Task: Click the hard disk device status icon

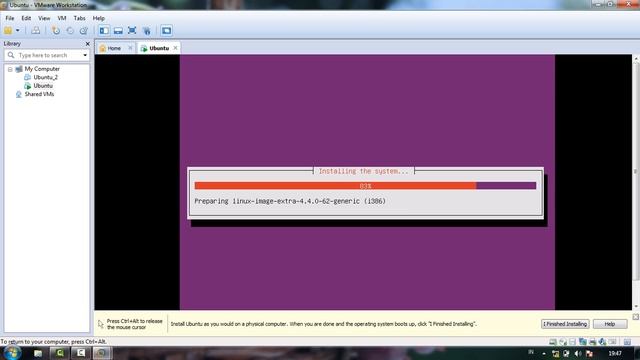Action: (x=553, y=342)
